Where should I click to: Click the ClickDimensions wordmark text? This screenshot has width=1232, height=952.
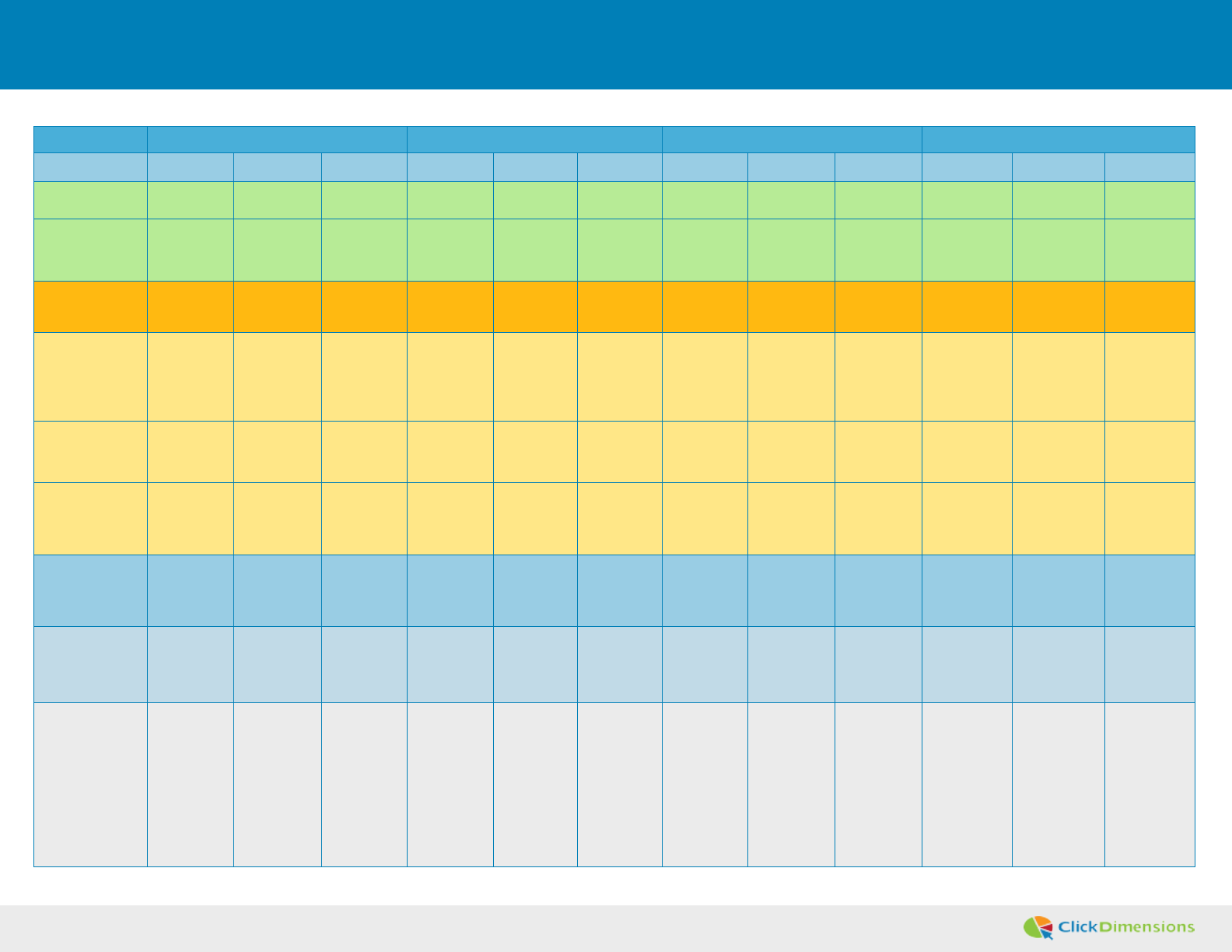click(1126, 926)
